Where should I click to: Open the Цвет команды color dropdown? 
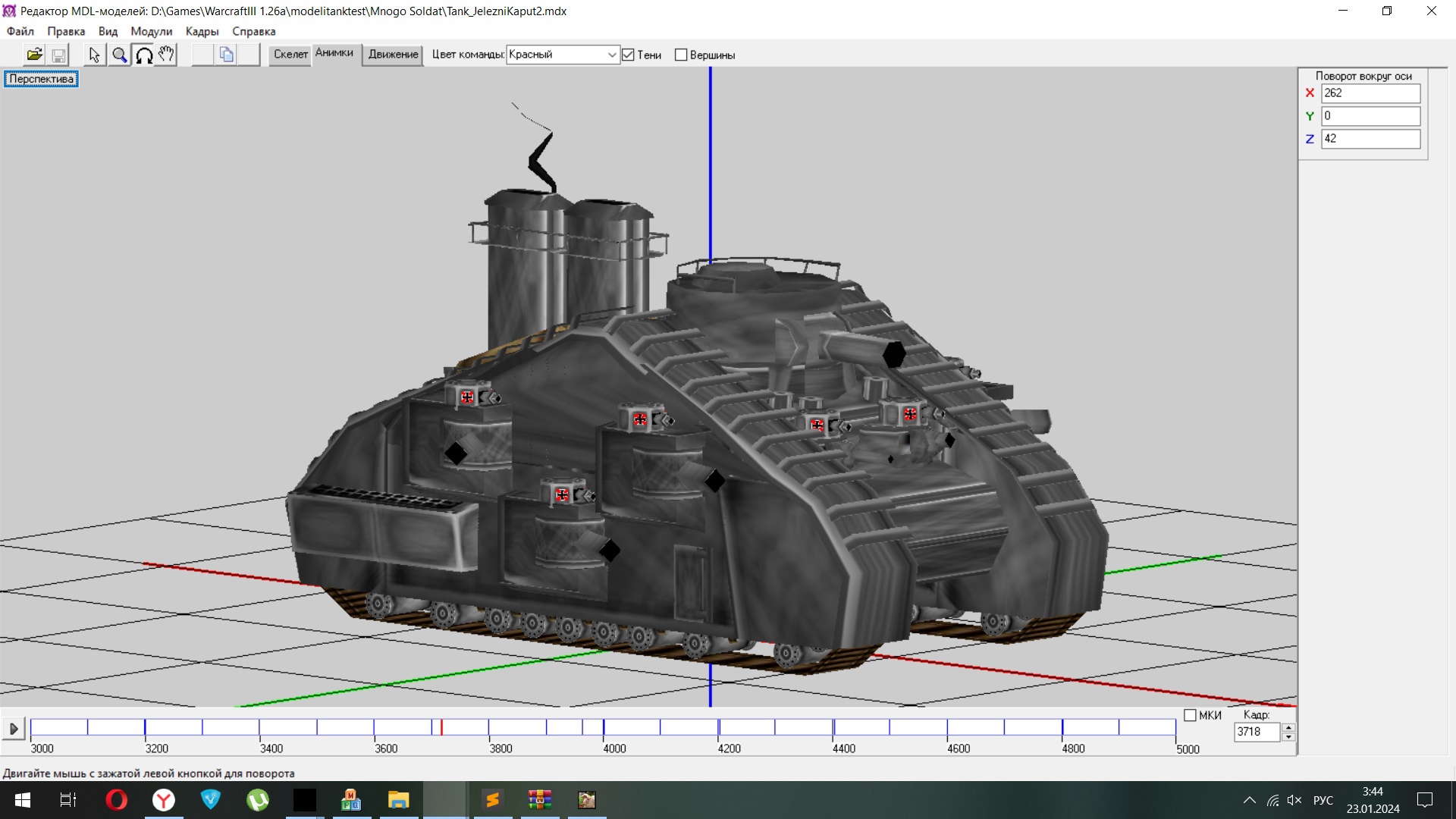(611, 55)
